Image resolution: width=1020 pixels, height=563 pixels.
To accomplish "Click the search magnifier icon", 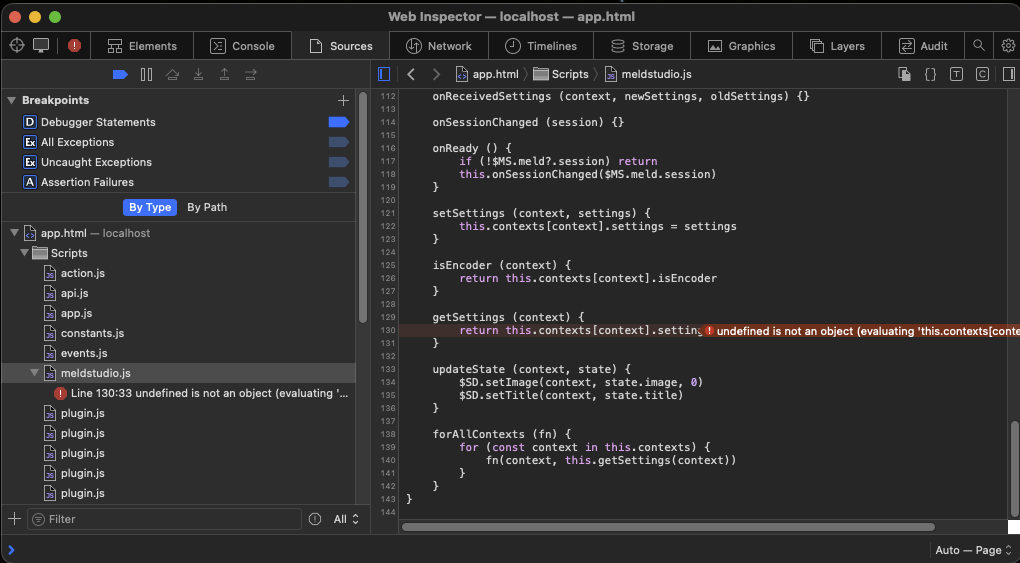I will coord(979,45).
